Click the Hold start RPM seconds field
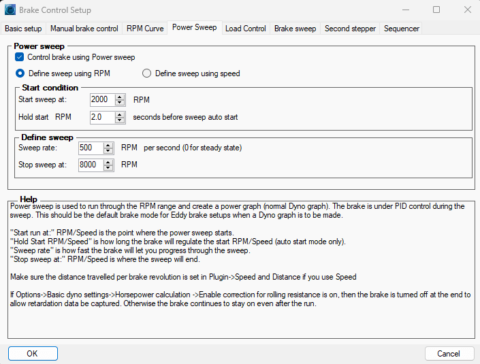 pos(103,117)
